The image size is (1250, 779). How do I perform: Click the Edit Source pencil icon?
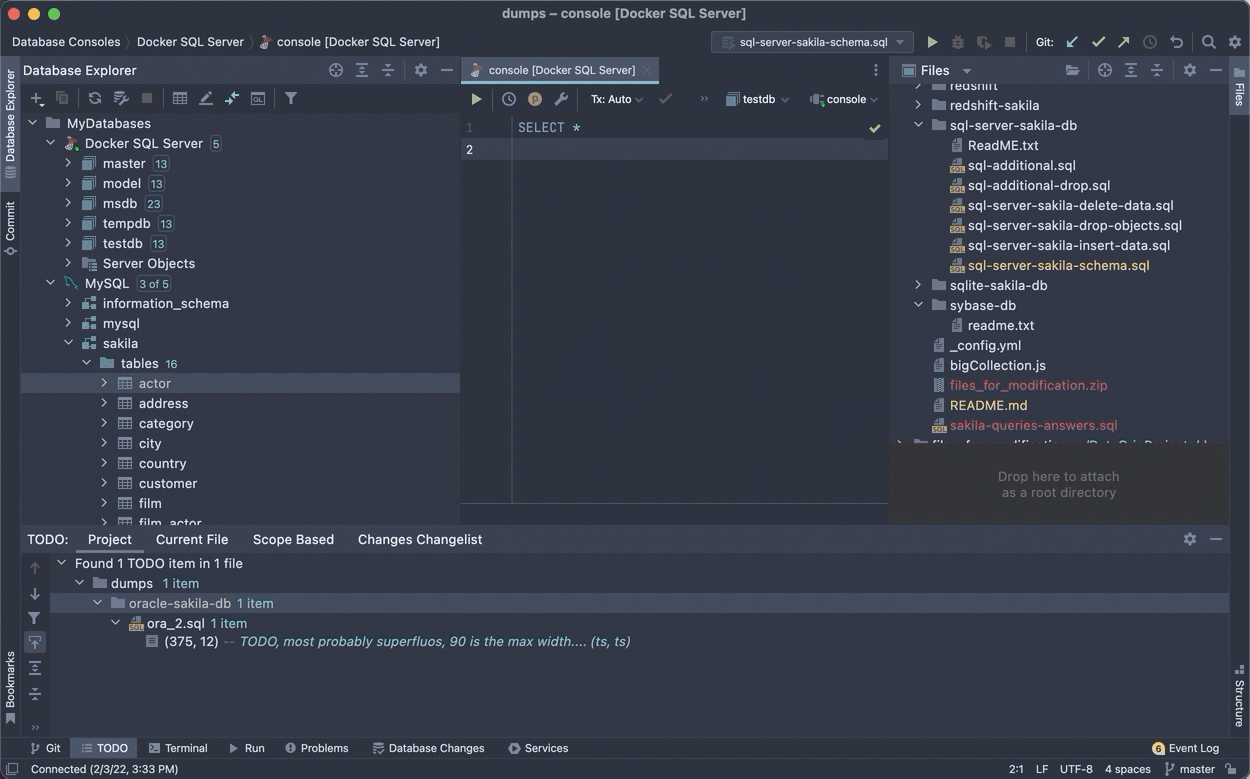(206, 98)
